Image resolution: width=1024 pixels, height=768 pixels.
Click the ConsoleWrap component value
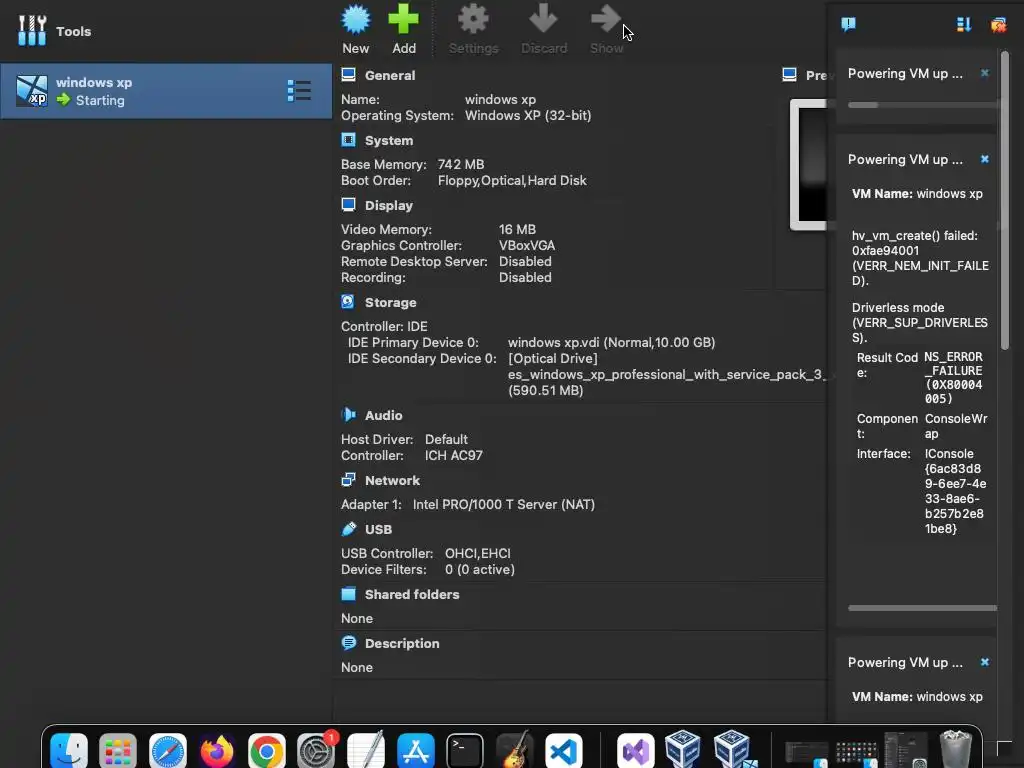(955, 426)
